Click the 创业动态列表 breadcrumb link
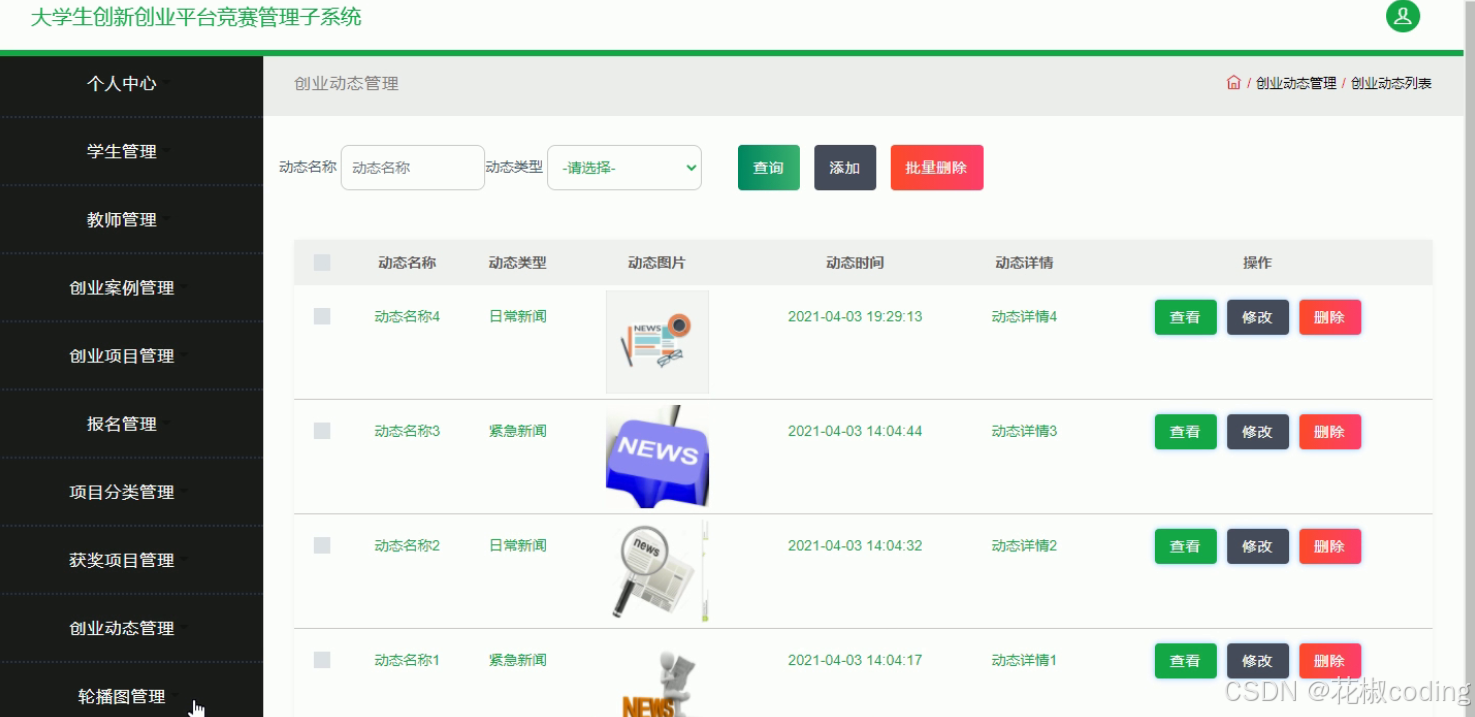The height and width of the screenshot is (717, 1475). [1392, 83]
